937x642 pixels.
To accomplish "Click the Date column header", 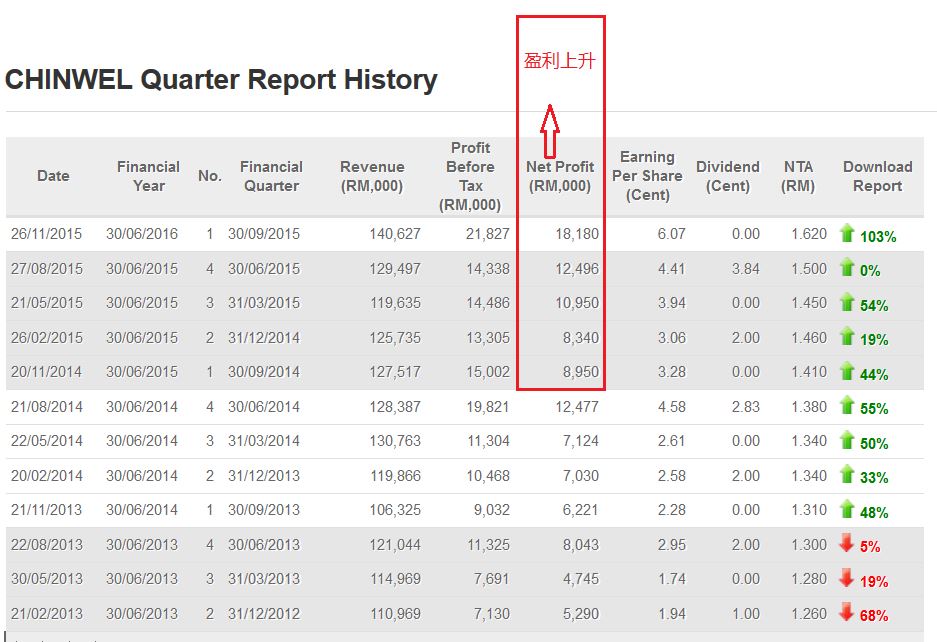I will pos(53,176).
